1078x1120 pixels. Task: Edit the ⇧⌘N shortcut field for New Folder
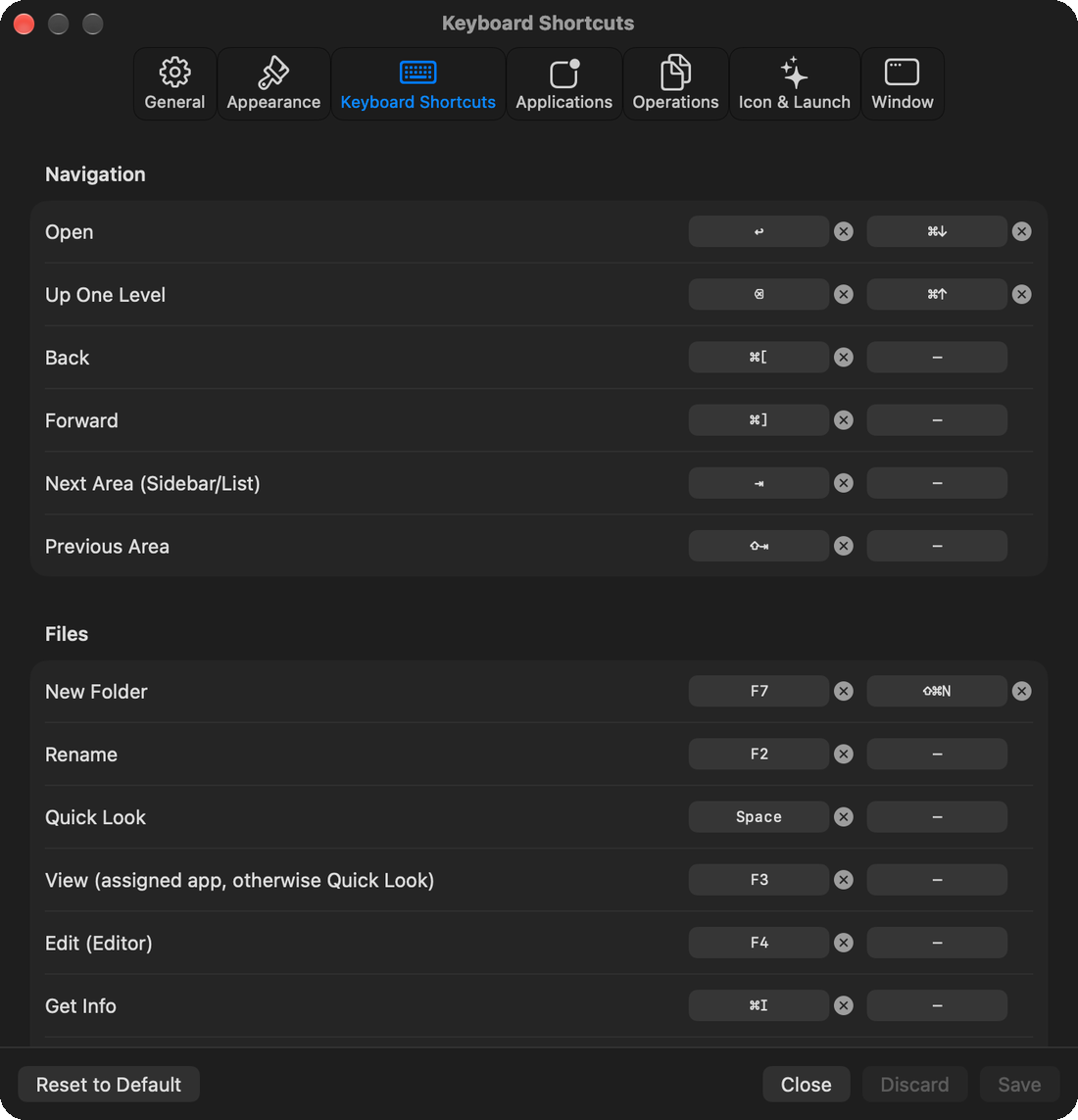(x=937, y=691)
